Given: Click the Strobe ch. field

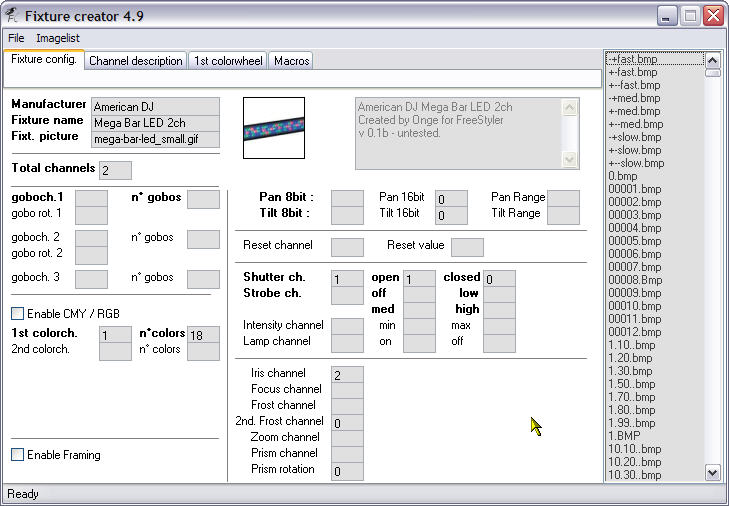Looking at the screenshot, I should (x=347, y=295).
